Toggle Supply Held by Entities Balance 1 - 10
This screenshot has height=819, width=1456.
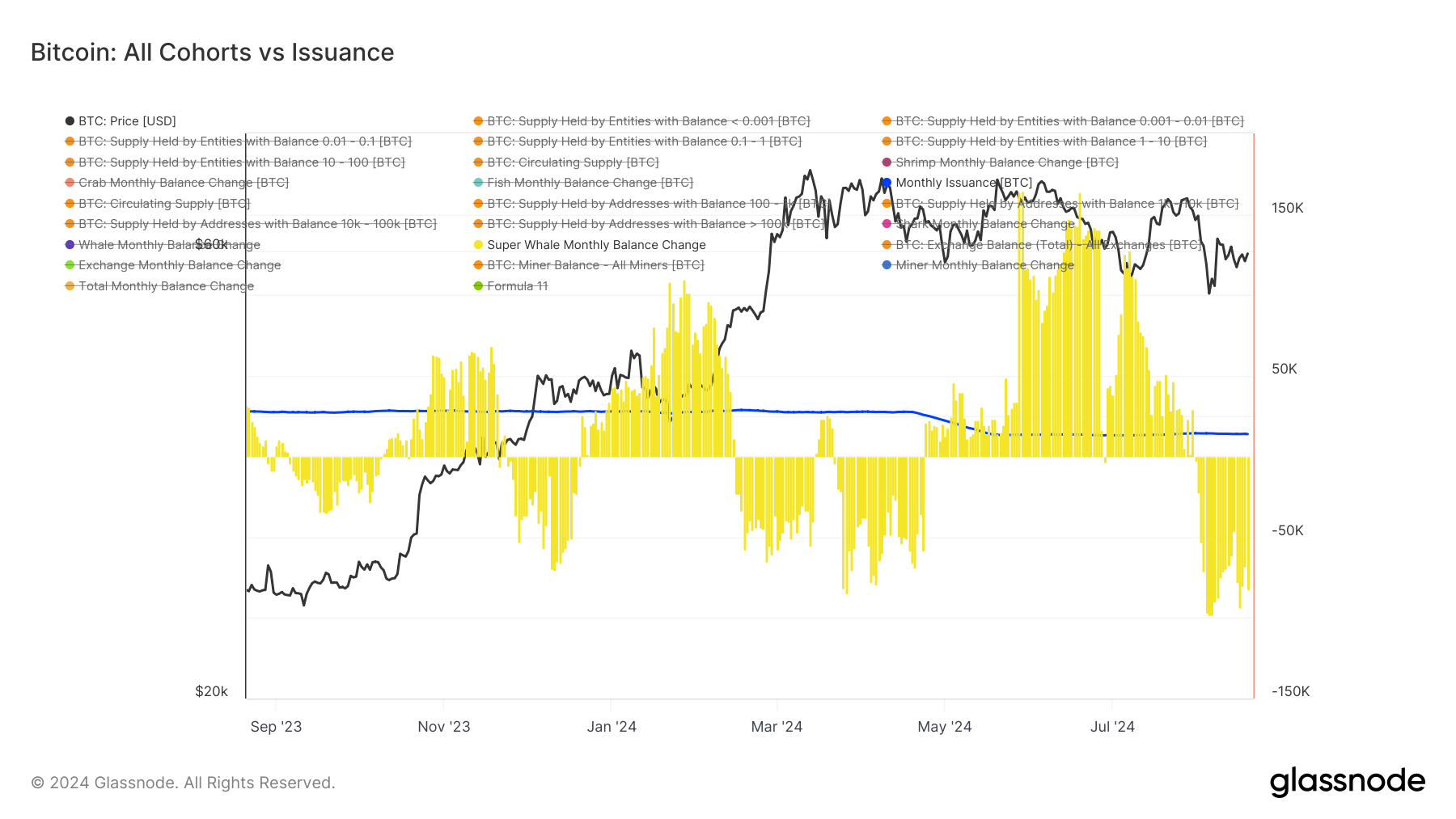[1050, 141]
